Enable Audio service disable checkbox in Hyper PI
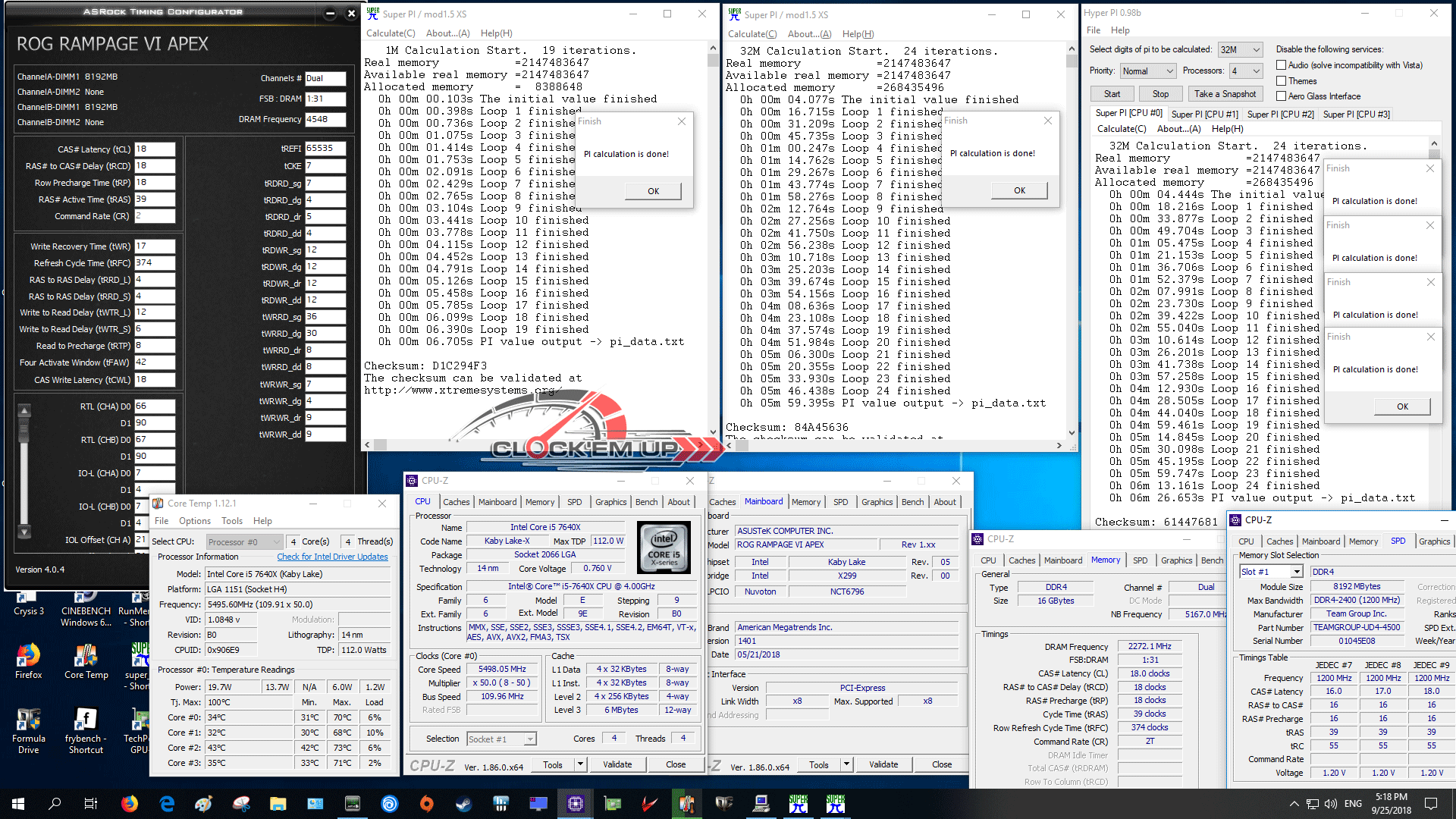1456x819 pixels. pyautogui.click(x=1282, y=65)
